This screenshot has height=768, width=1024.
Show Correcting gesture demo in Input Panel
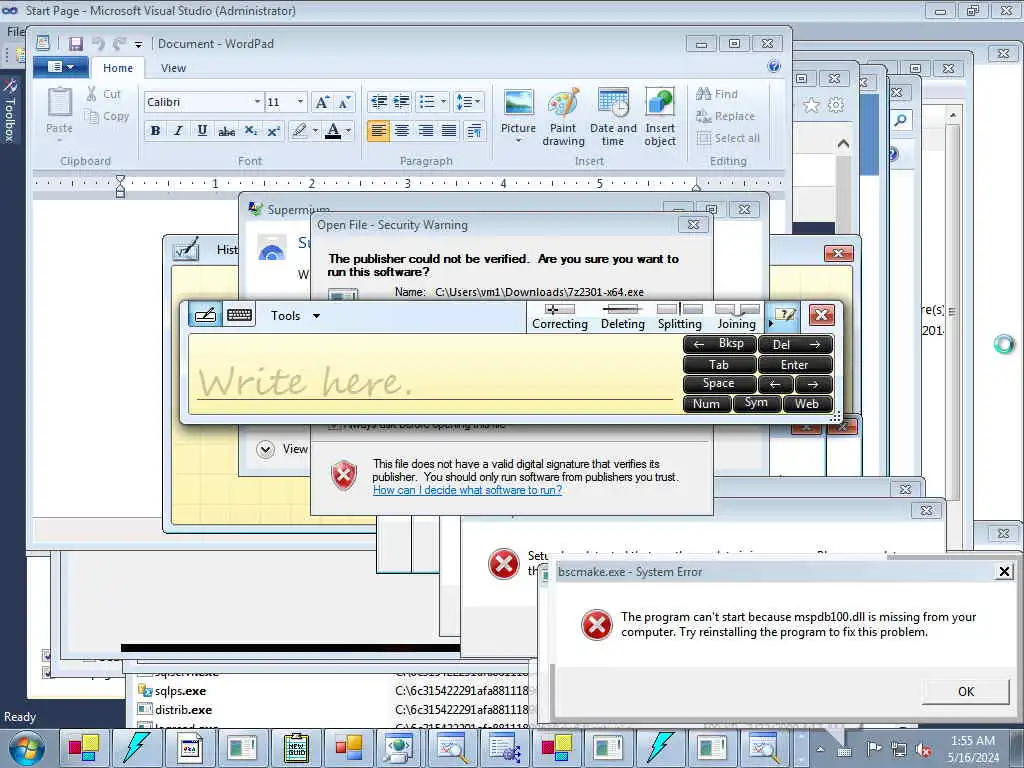click(x=560, y=316)
